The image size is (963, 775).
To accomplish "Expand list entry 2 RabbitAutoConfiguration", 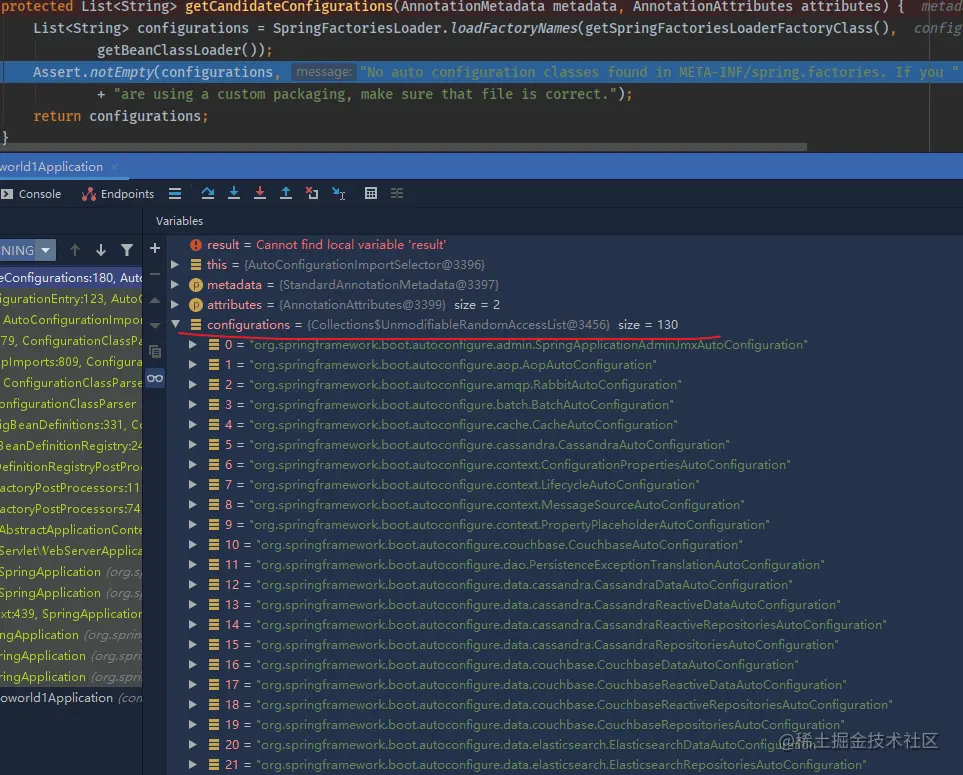I will point(193,385).
